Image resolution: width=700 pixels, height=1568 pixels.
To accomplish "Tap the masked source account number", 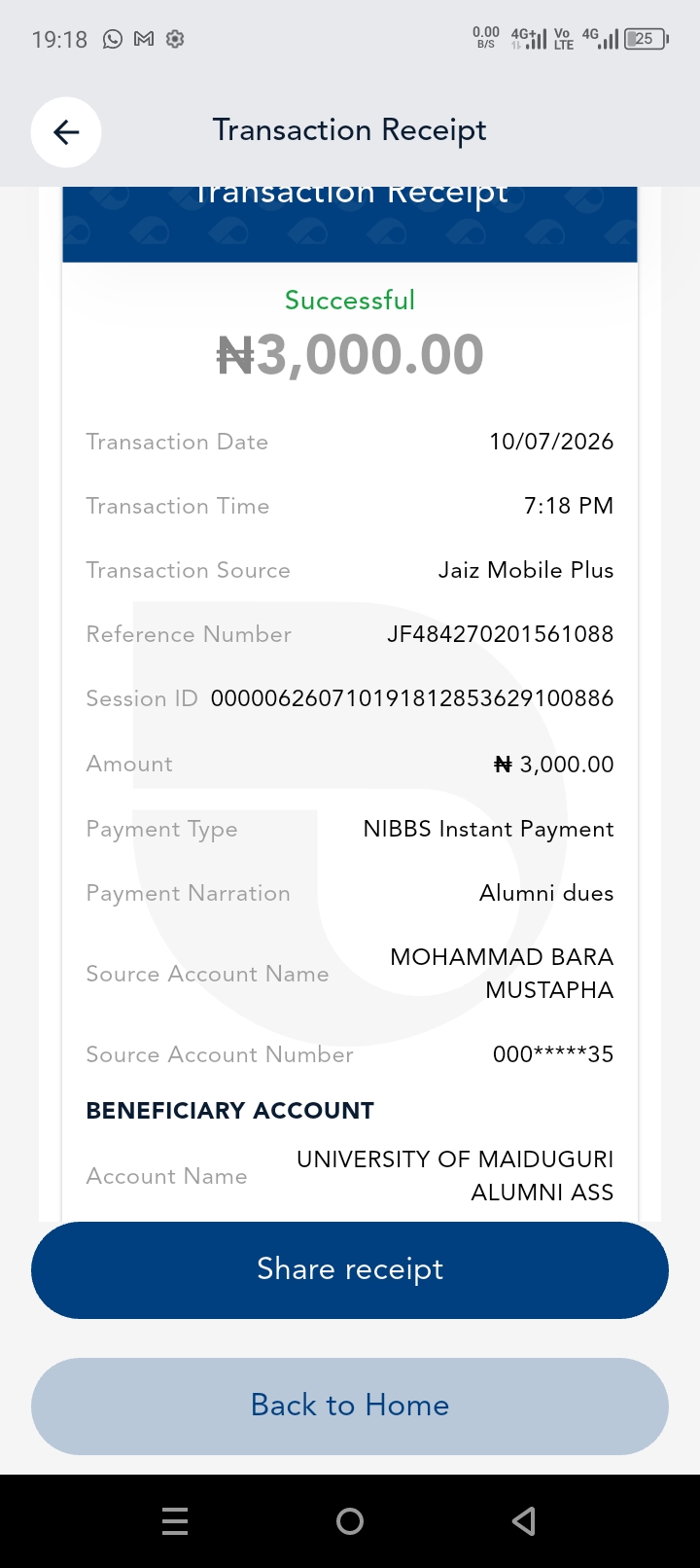I will point(553,1054).
